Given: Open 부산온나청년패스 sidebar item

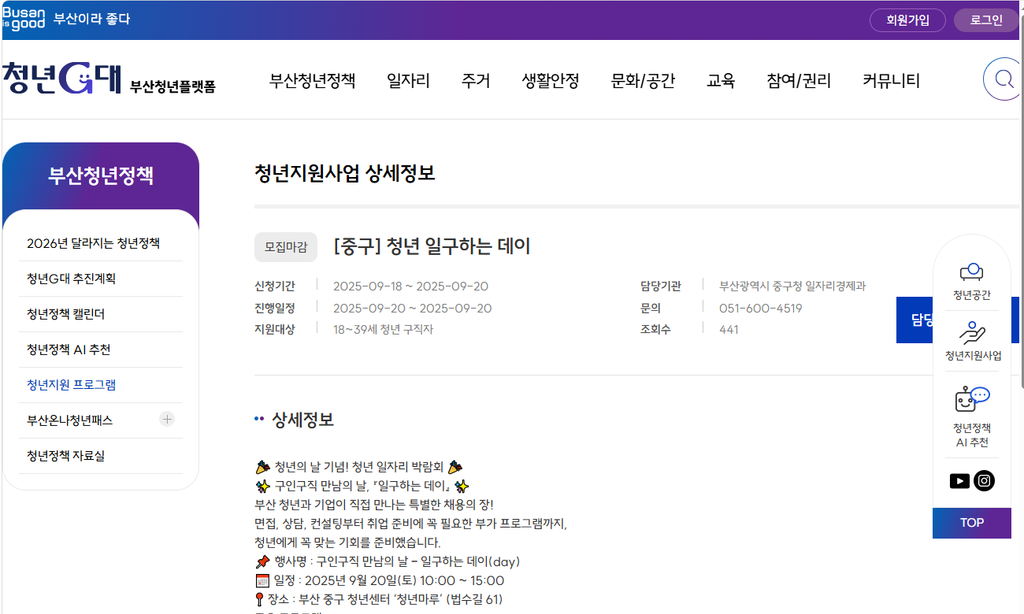Looking at the screenshot, I should 70,420.
